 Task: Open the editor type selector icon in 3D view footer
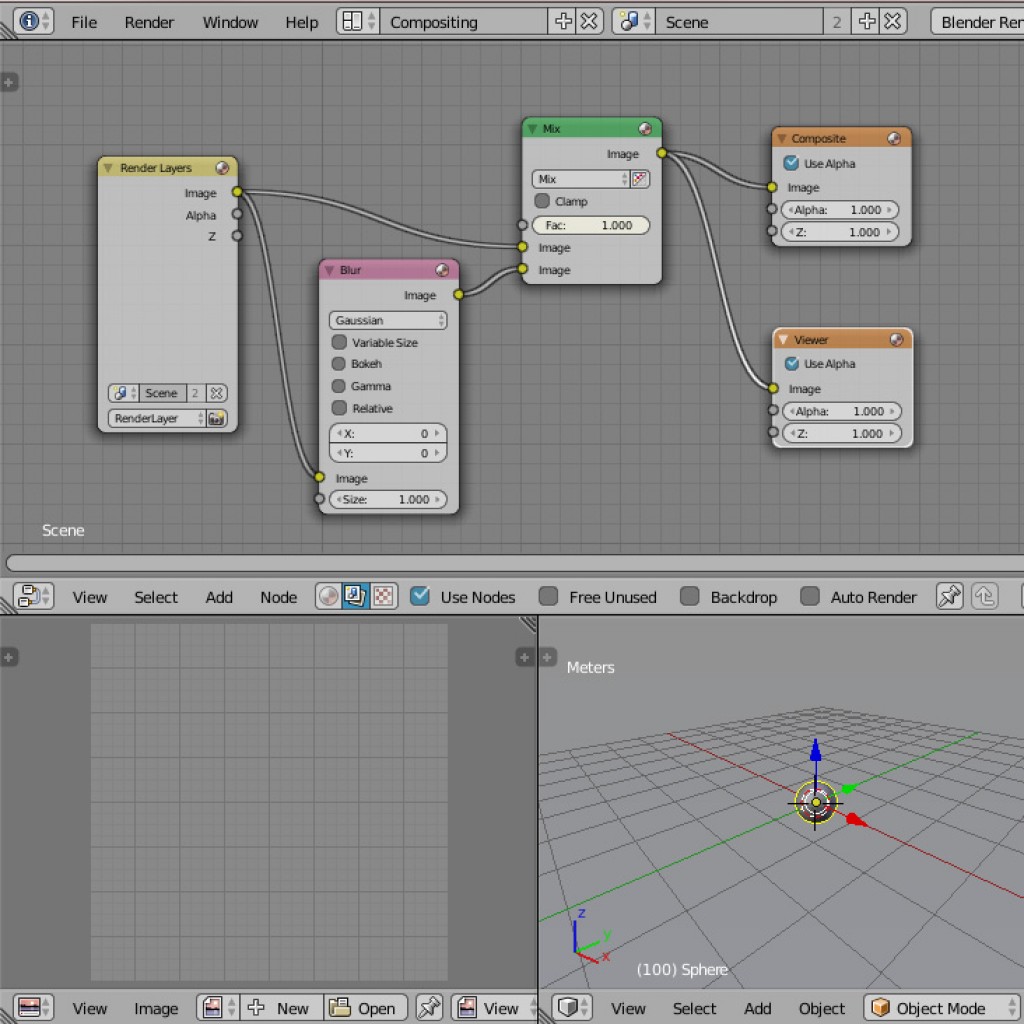point(570,1008)
